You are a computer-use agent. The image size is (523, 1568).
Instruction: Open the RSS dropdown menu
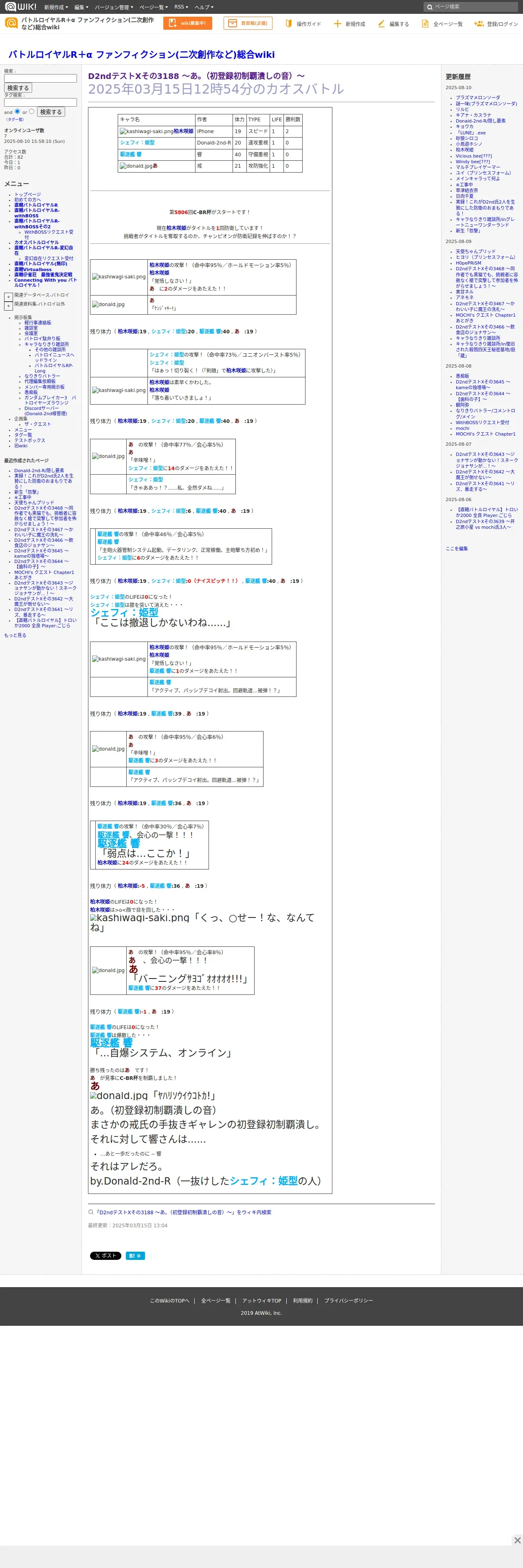click(181, 7)
